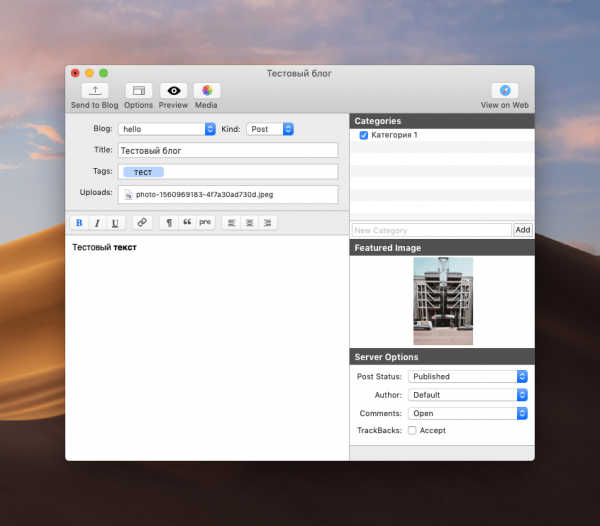
Task: Open the Media photos icon
Action: tap(207, 91)
